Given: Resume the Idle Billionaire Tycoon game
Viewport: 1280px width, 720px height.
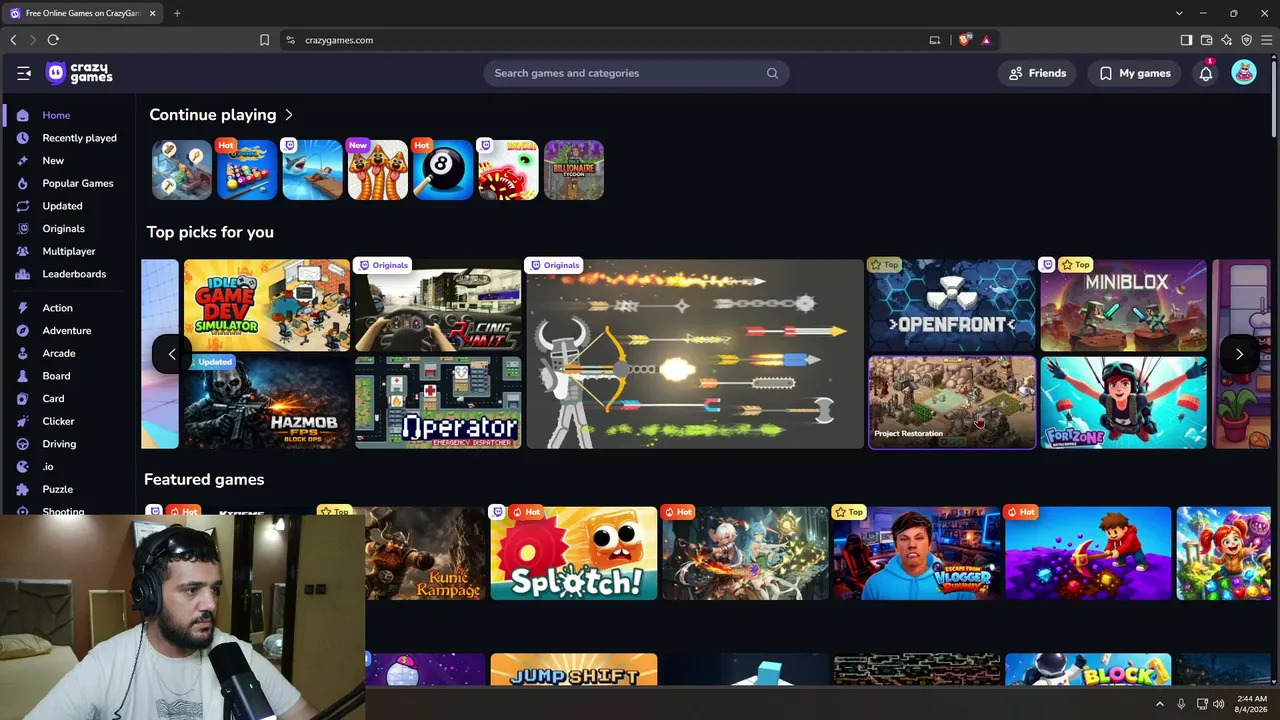Looking at the screenshot, I should (x=574, y=170).
